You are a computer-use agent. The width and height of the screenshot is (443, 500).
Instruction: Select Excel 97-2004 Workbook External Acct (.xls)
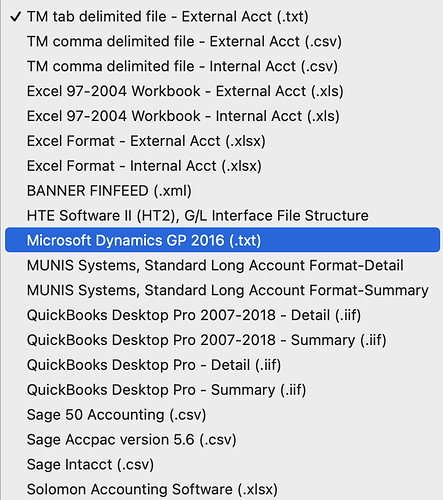click(x=222, y=91)
